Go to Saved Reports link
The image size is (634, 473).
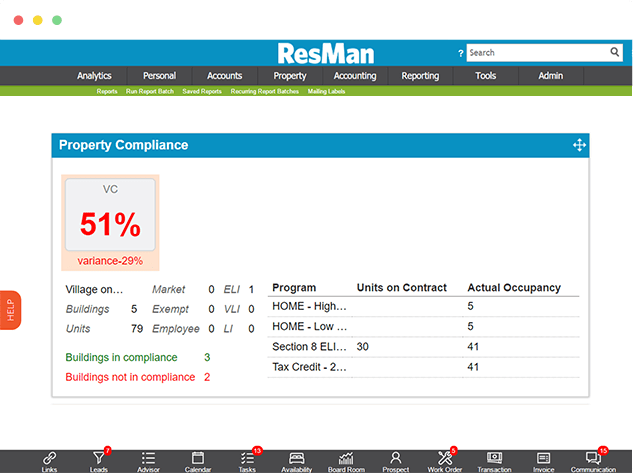point(202,91)
